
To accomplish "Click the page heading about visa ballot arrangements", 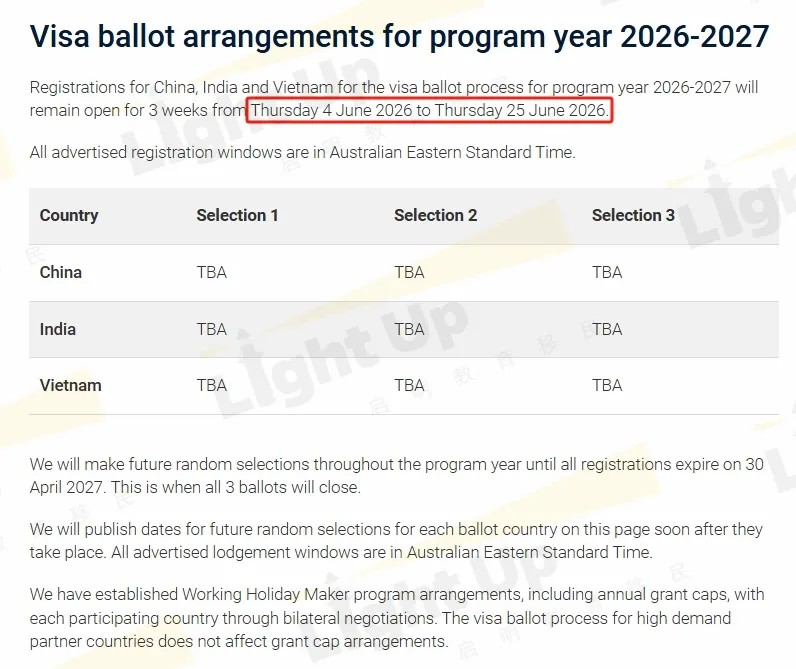I will (x=400, y=37).
